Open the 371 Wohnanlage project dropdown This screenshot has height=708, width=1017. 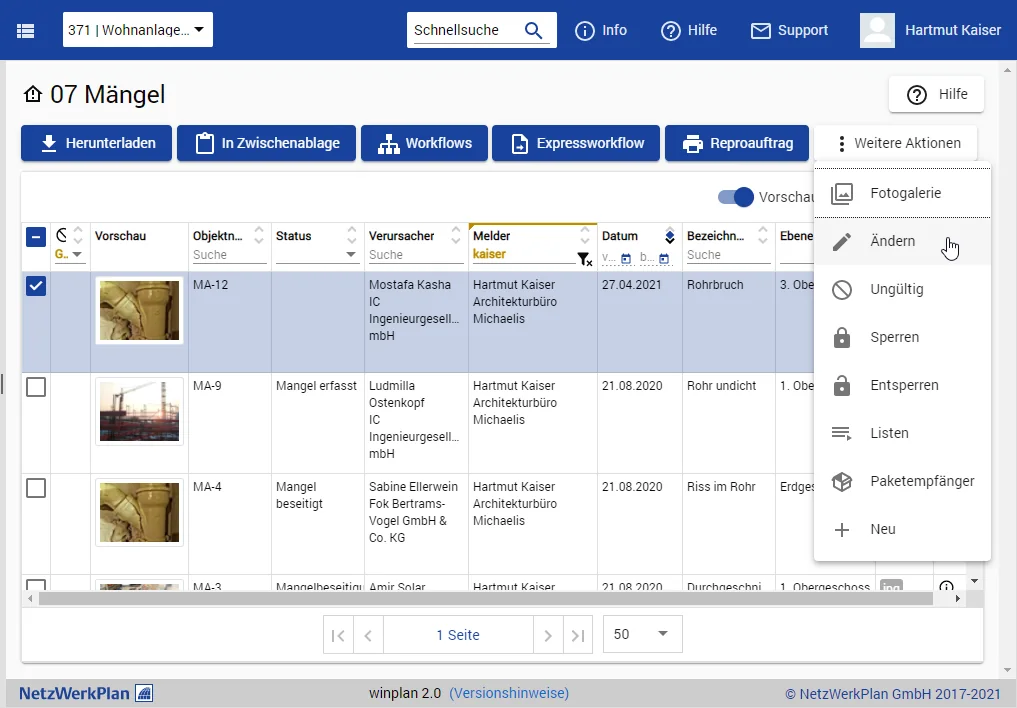click(x=138, y=30)
